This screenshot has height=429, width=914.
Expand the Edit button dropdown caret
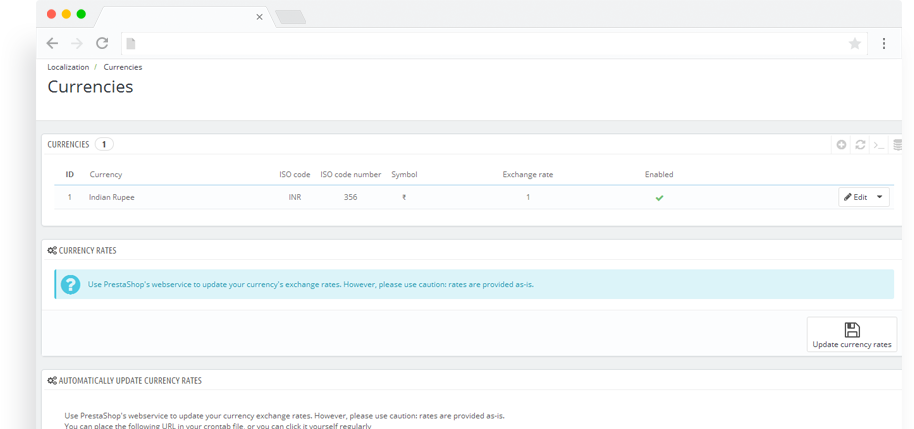(x=880, y=197)
